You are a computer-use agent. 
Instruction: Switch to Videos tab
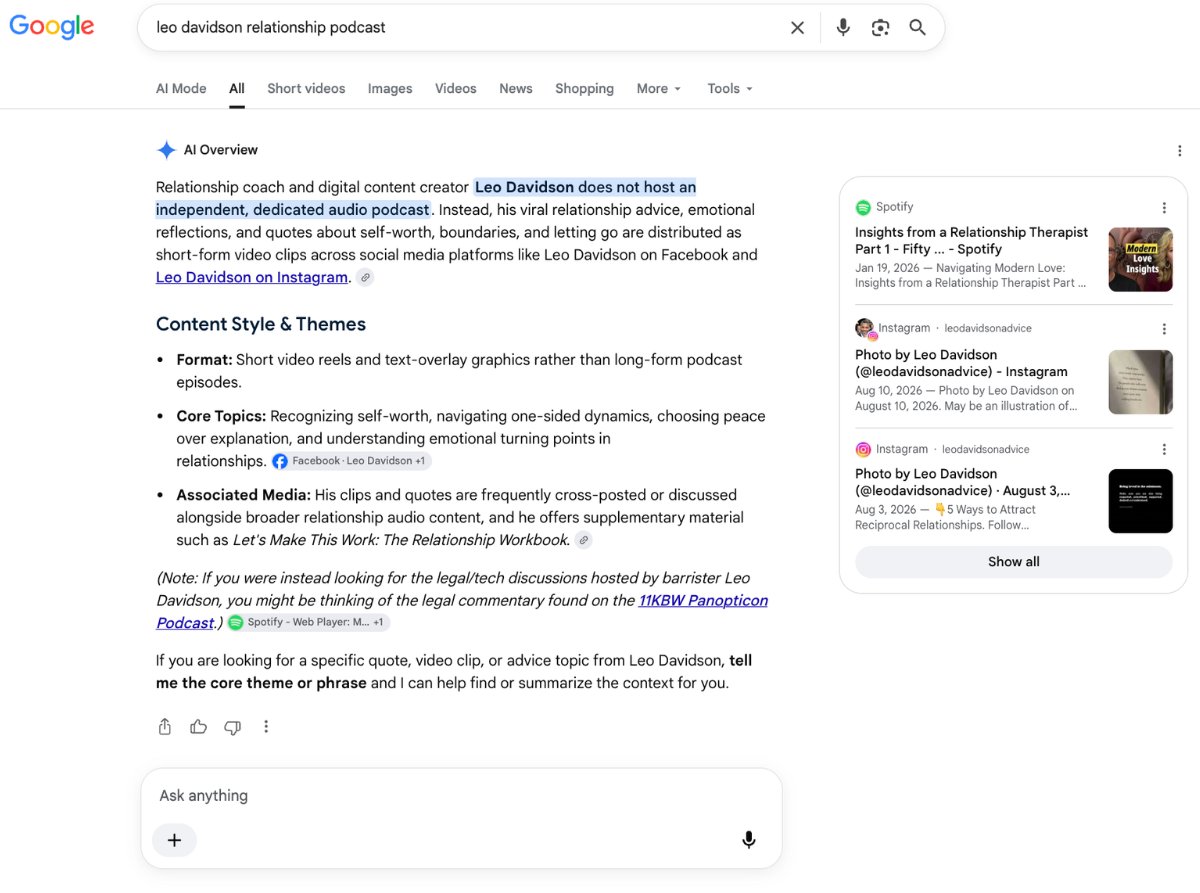pos(456,89)
